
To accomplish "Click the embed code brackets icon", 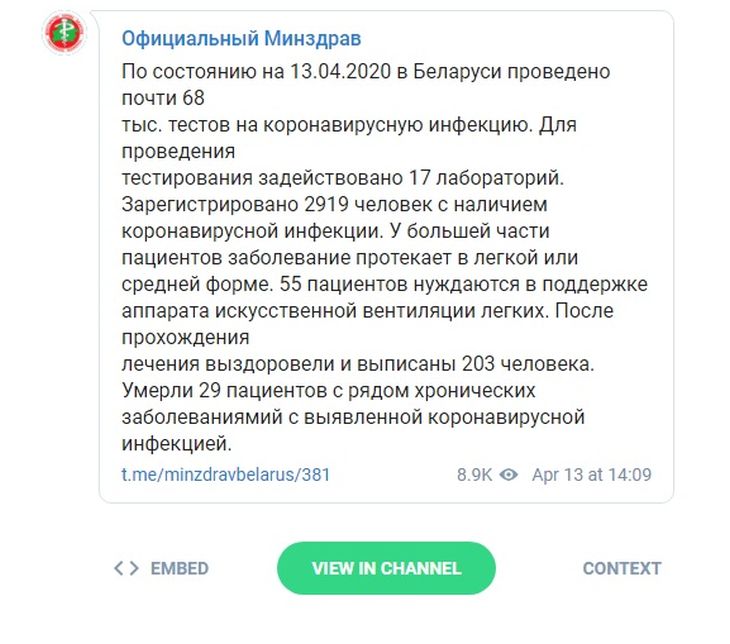I will pos(126,568).
